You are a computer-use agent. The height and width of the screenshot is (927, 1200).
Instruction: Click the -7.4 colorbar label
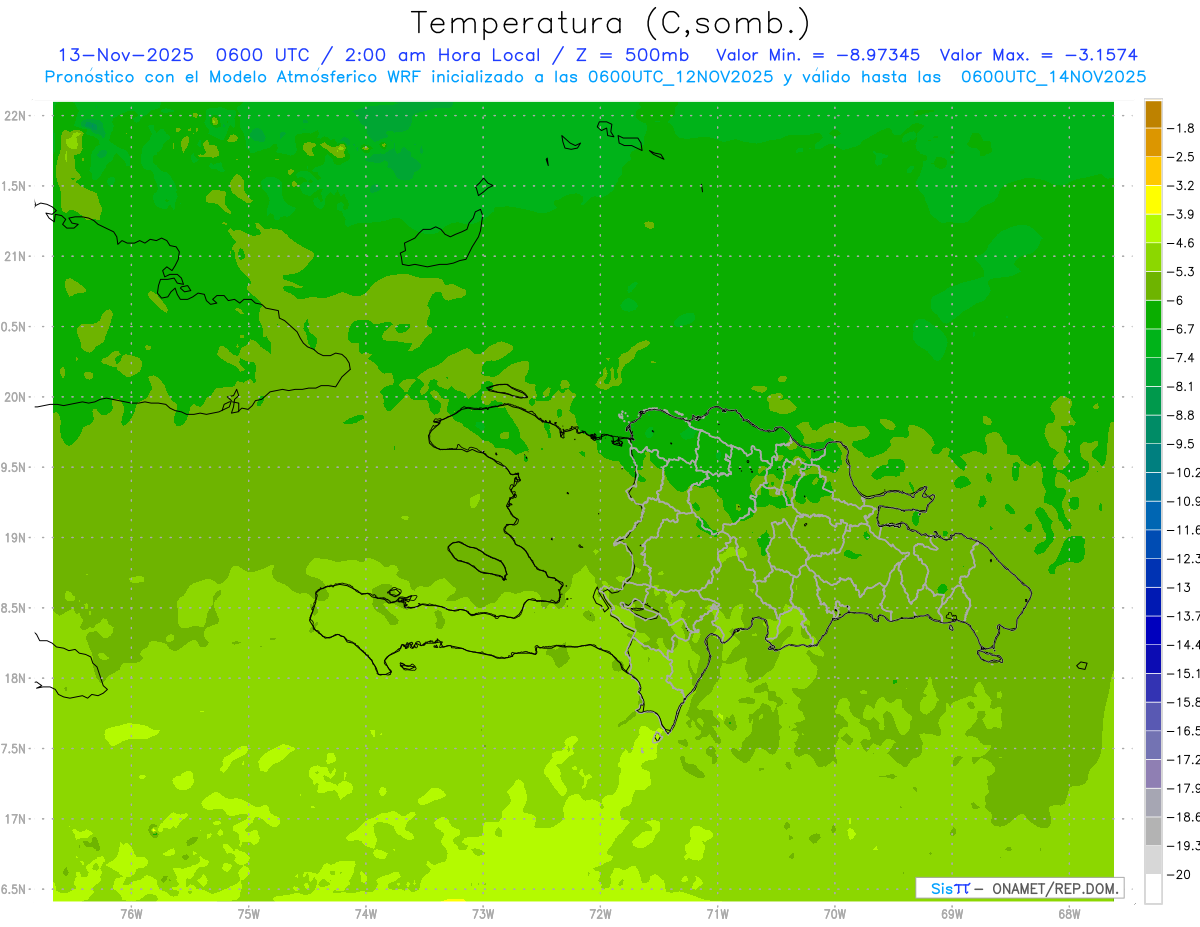coord(1182,358)
